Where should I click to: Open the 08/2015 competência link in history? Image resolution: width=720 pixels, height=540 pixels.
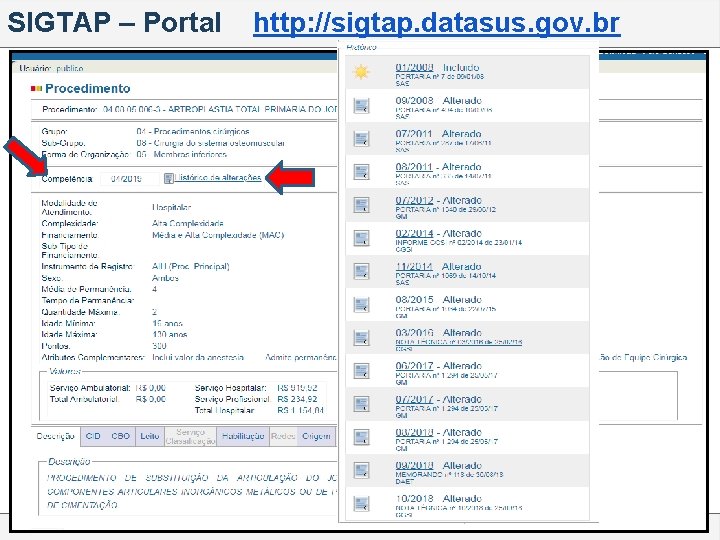coord(414,299)
